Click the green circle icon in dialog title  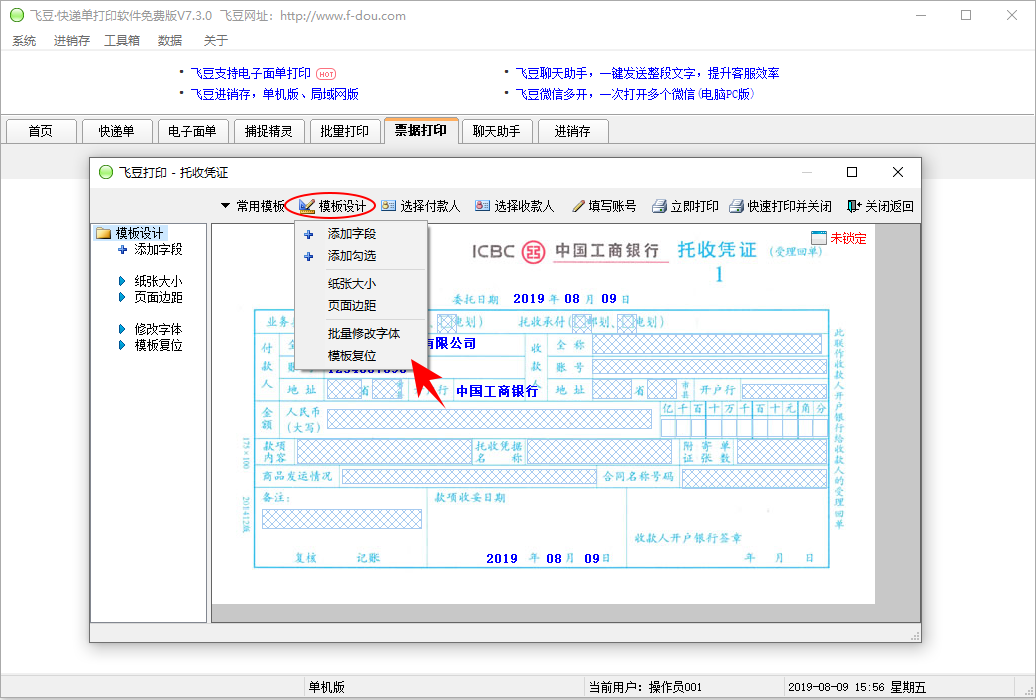tap(106, 173)
